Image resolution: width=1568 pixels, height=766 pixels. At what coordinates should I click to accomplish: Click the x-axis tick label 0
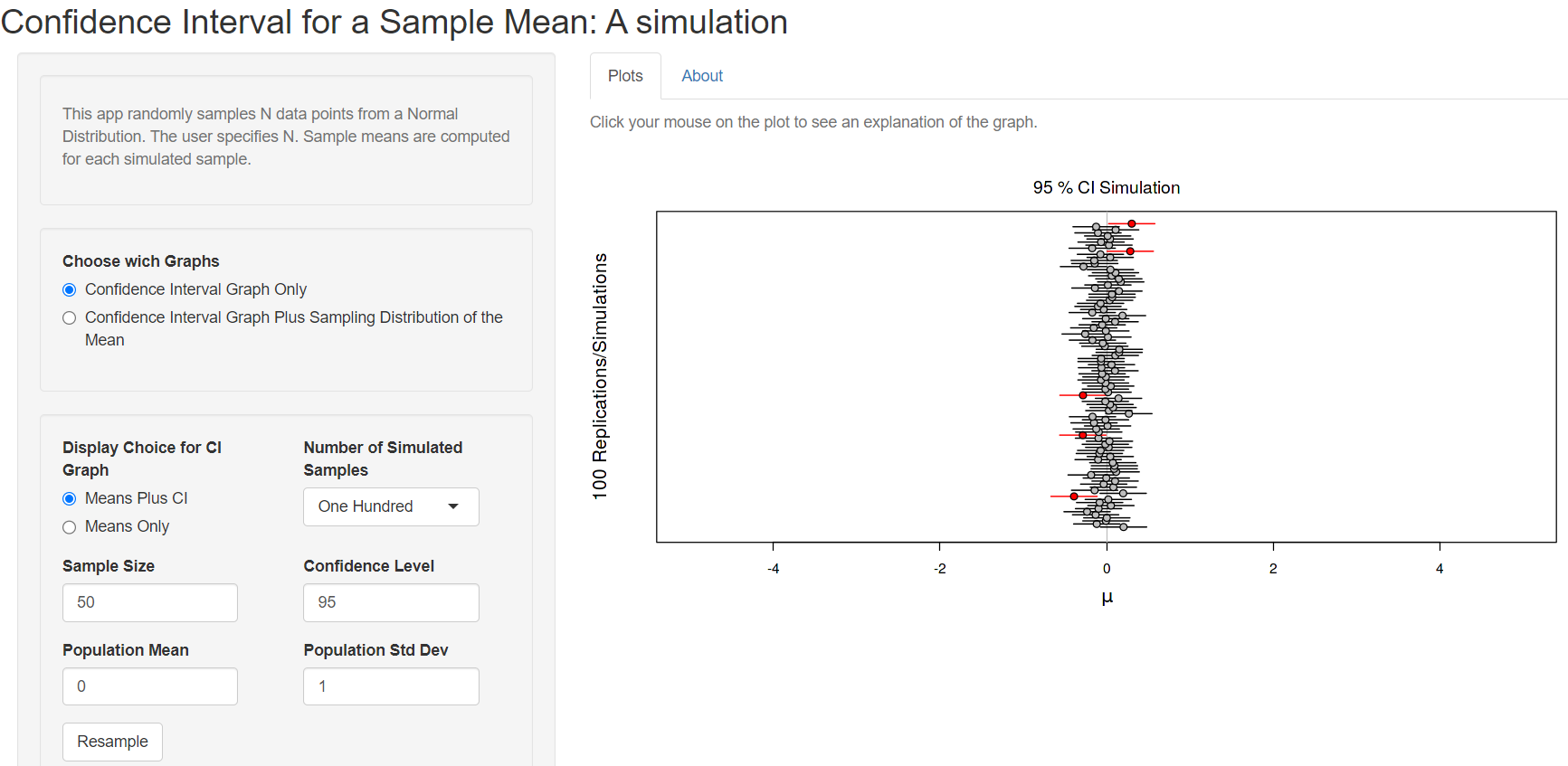(1107, 569)
